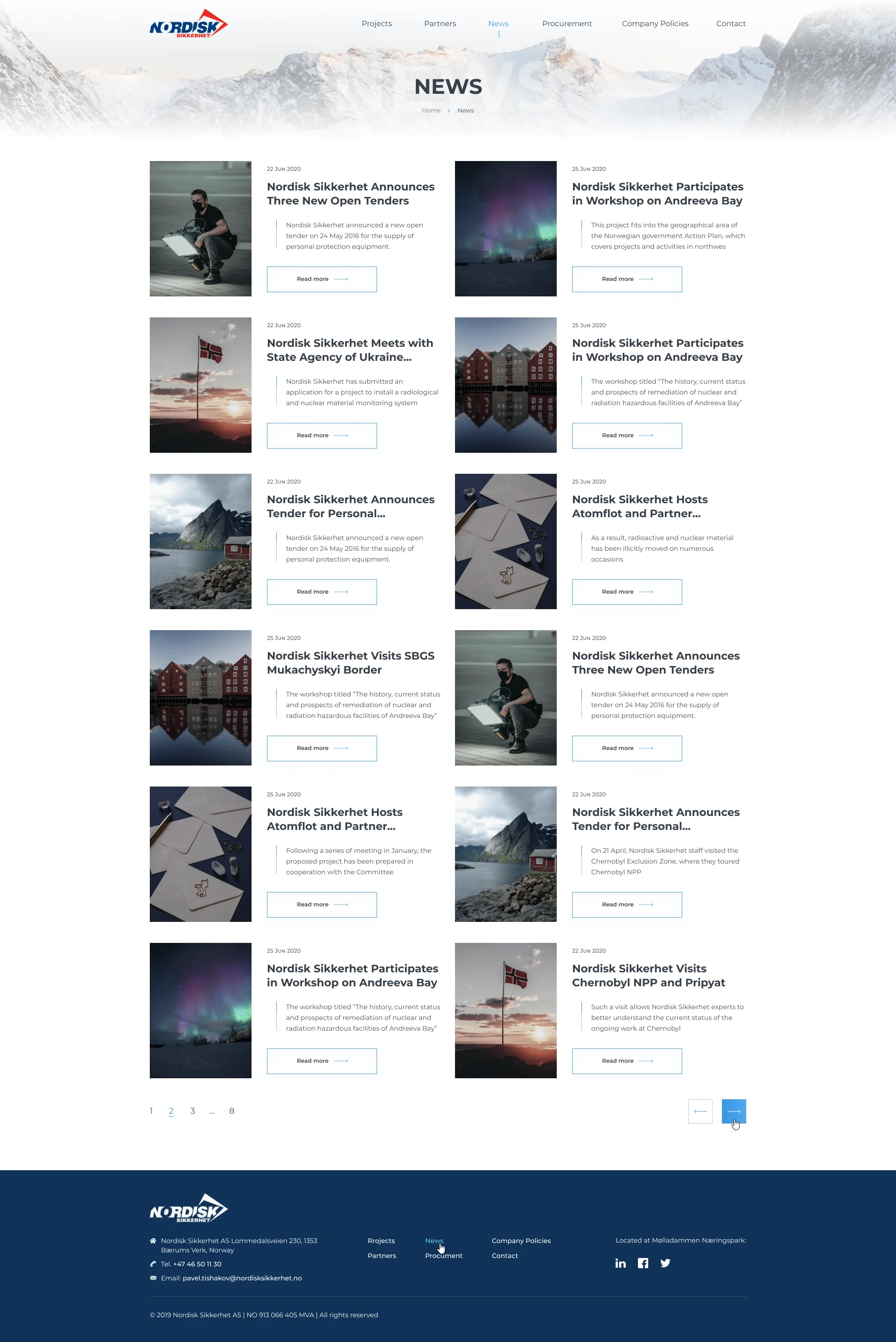This screenshot has height=1342, width=896.
Task: Click Projects link in the footer
Action: coord(381,1241)
